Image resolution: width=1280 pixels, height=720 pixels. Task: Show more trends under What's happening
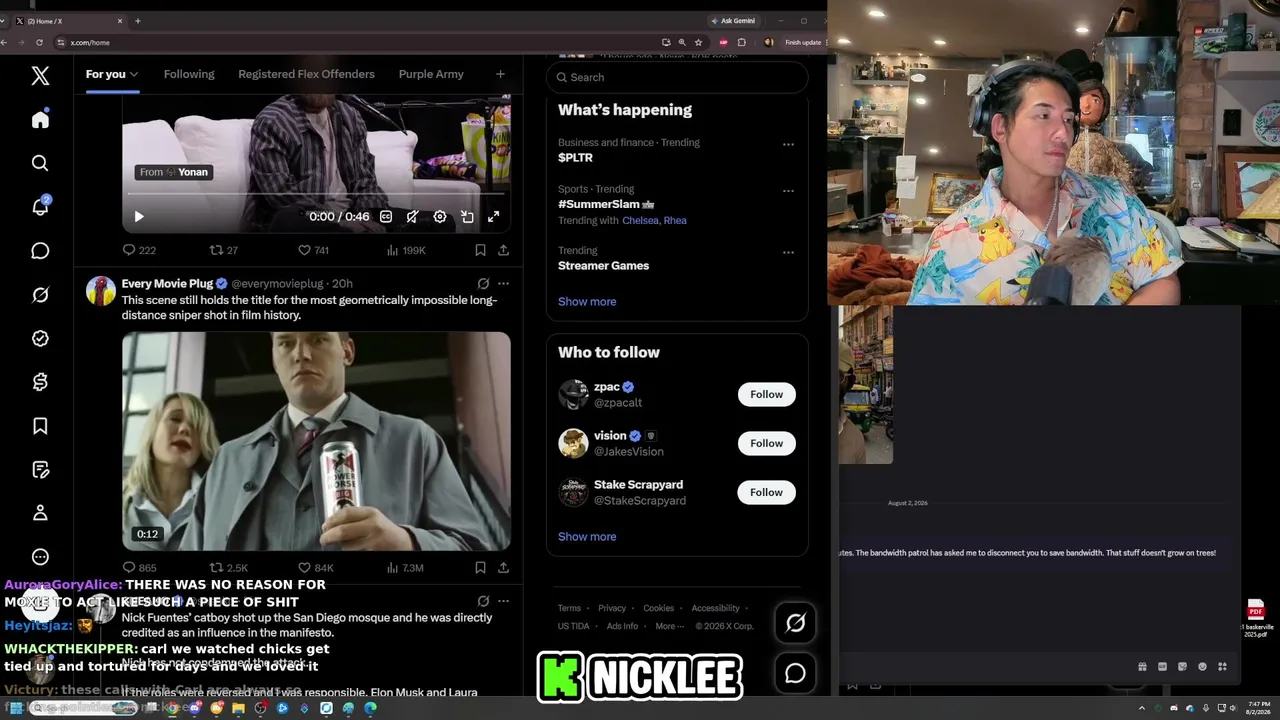(x=587, y=302)
